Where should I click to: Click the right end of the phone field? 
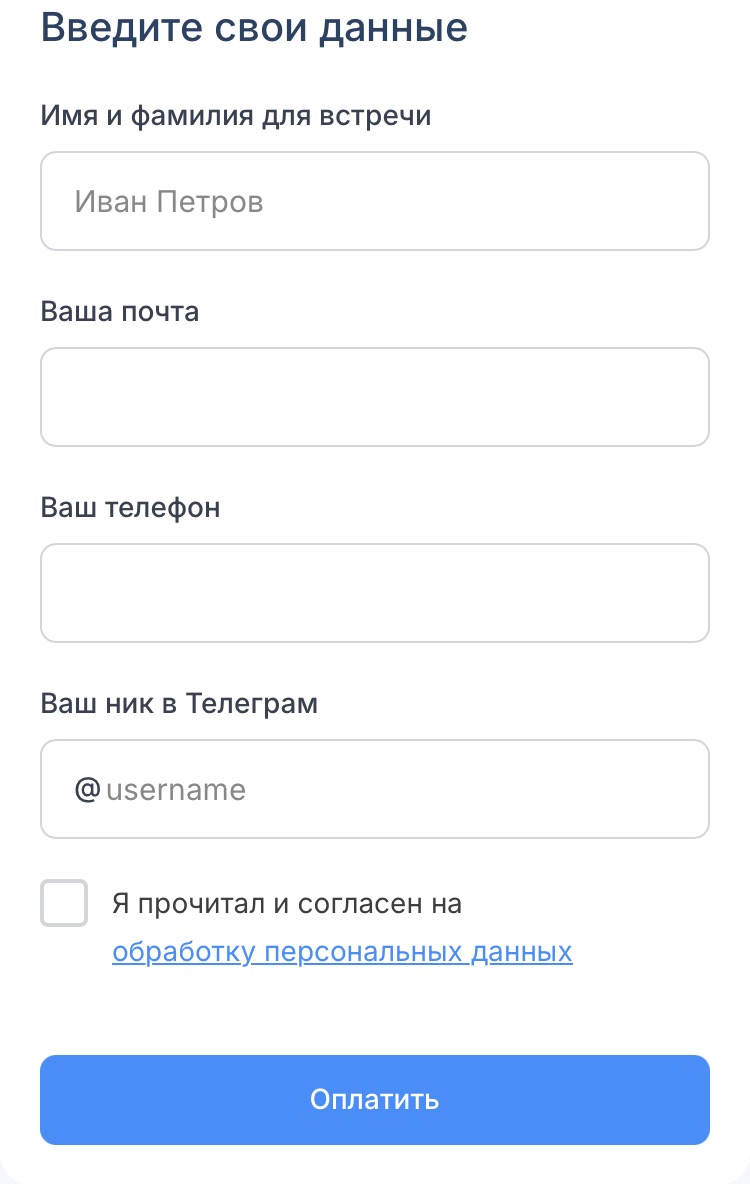point(680,593)
